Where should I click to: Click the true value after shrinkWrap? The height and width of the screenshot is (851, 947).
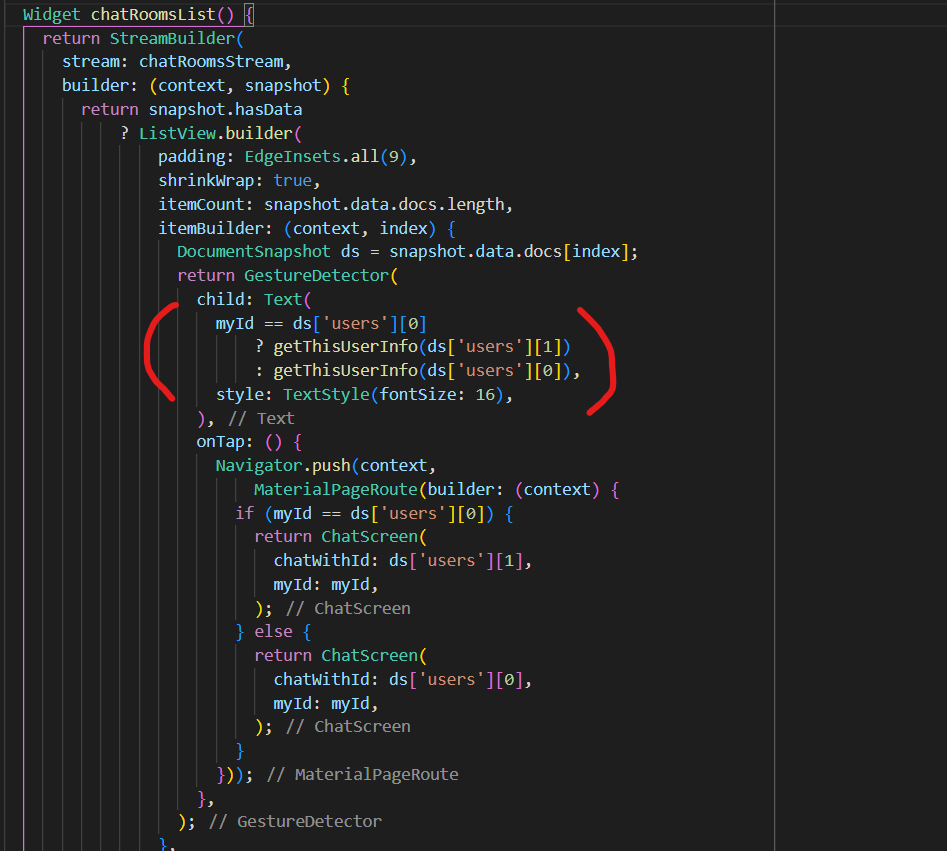point(292,181)
